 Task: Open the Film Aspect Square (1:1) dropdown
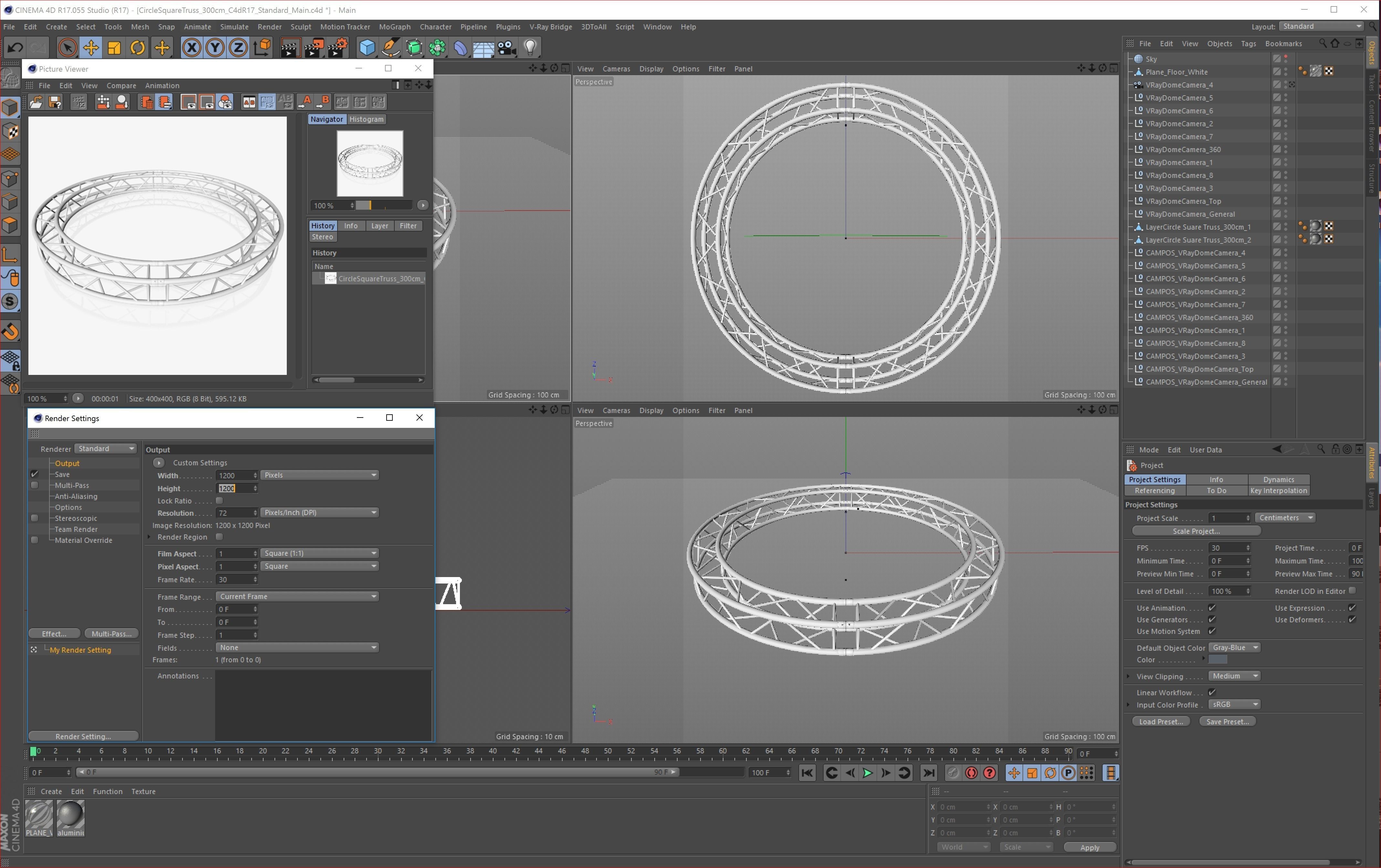point(319,553)
